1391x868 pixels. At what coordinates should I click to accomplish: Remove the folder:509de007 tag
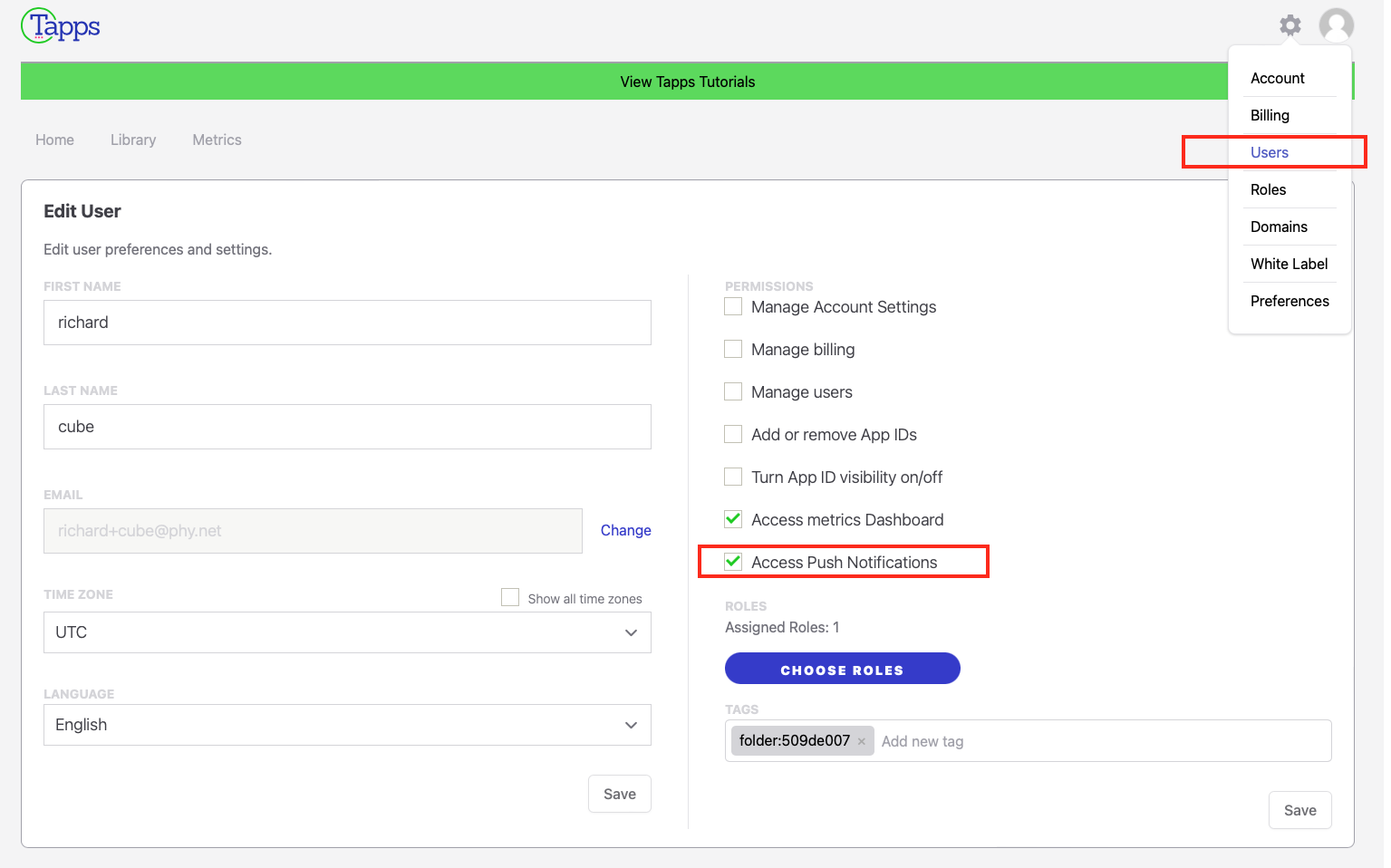pos(862,742)
